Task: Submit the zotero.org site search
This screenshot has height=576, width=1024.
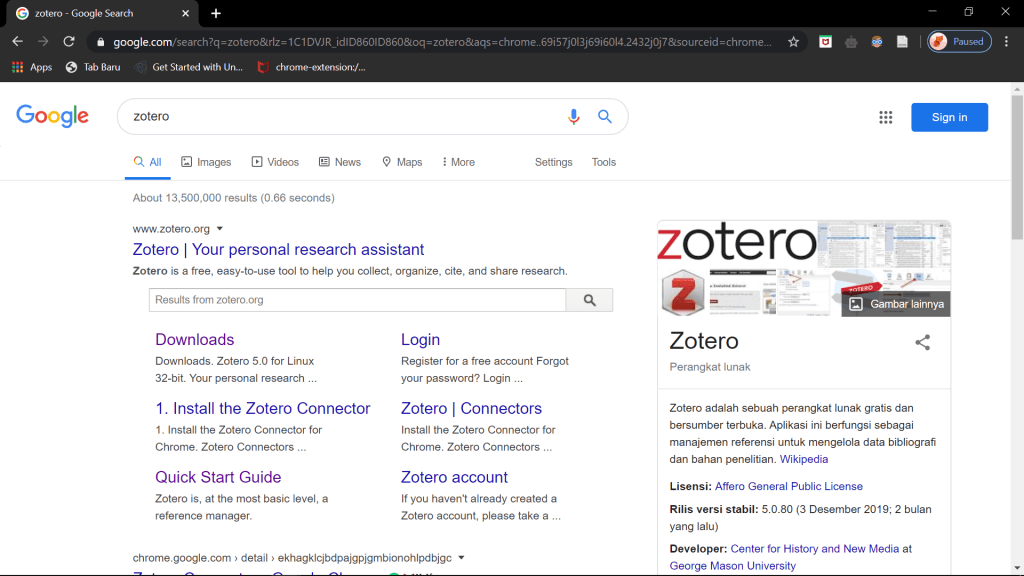Action: tap(589, 300)
